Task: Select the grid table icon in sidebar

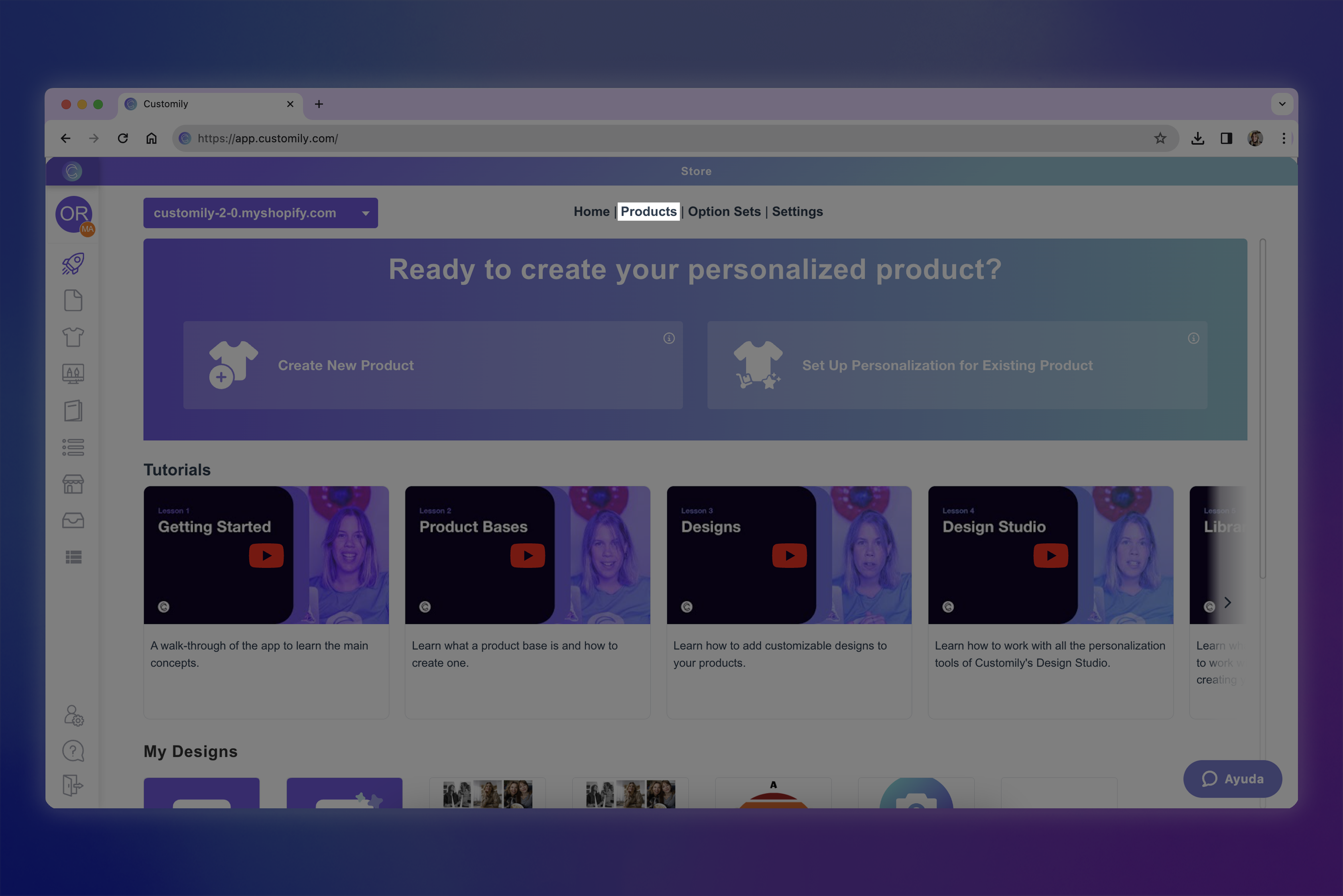Action: (73, 556)
